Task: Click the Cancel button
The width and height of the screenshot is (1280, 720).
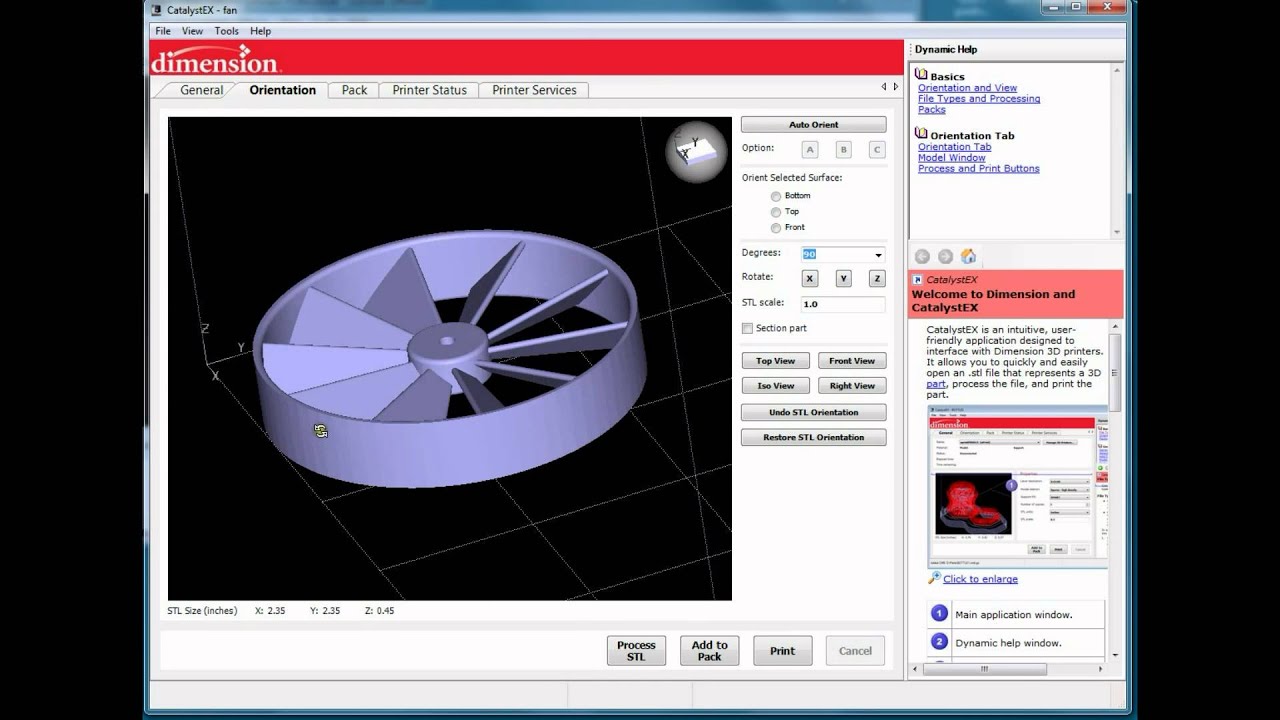Action: tap(855, 651)
